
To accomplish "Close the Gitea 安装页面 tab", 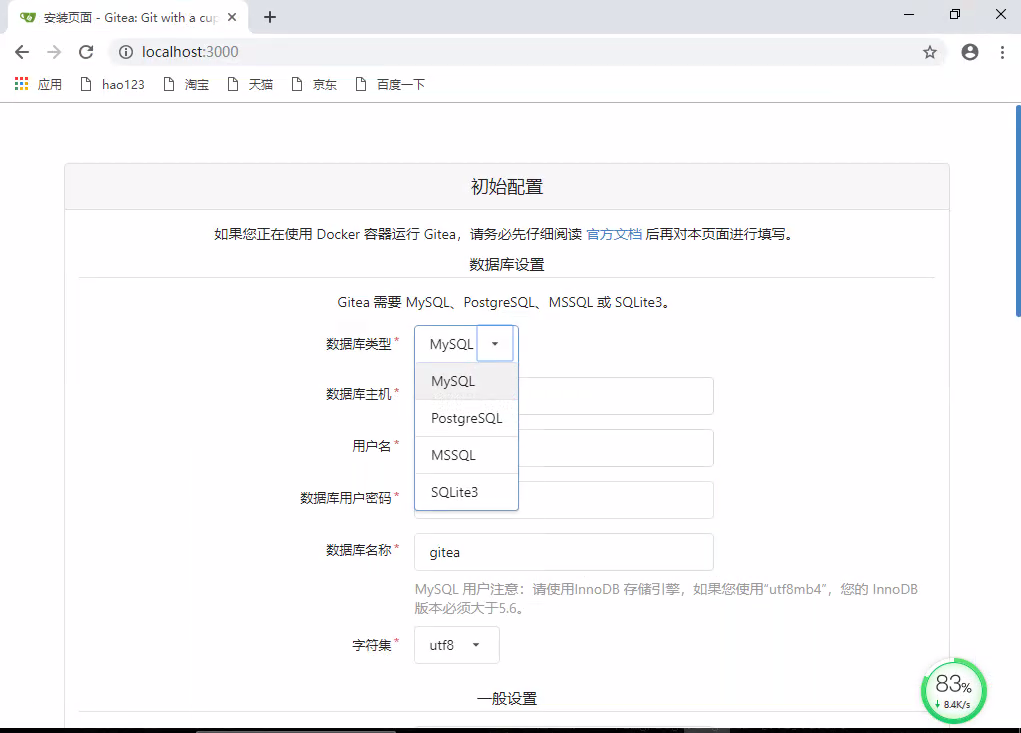I will click(x=232, y=18).
